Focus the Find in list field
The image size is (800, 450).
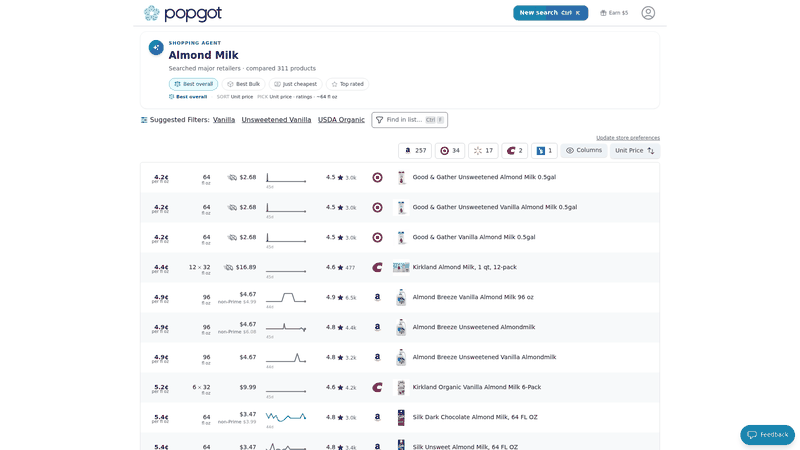pos(410,120)
